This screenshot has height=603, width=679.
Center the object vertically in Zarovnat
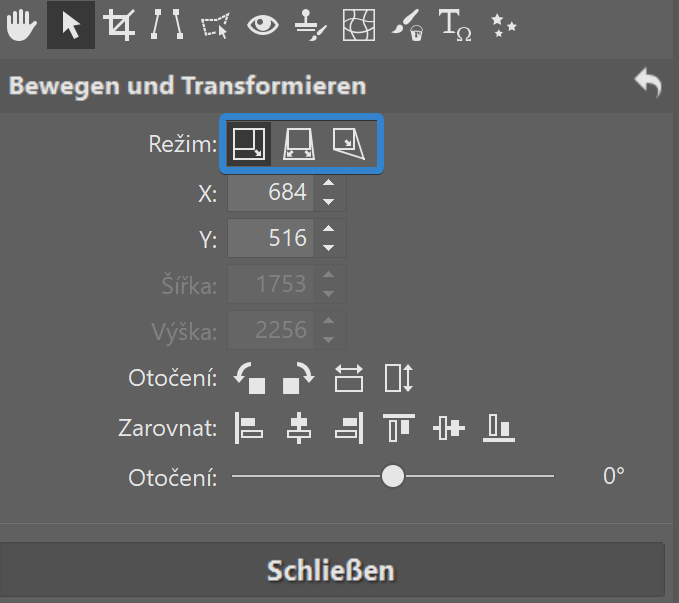(x=449, y=428)
